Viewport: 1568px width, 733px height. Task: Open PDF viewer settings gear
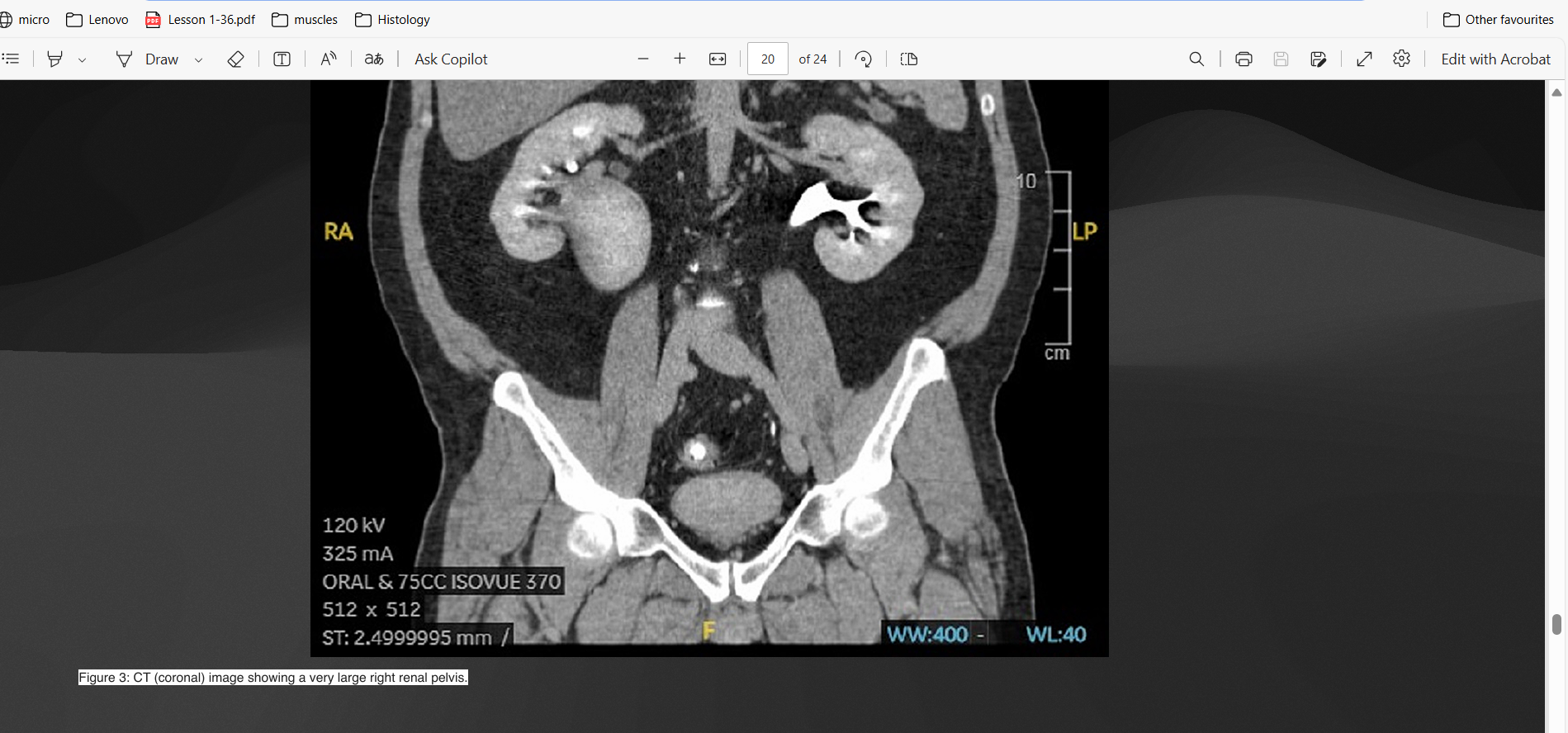[x=1401, y=59]
